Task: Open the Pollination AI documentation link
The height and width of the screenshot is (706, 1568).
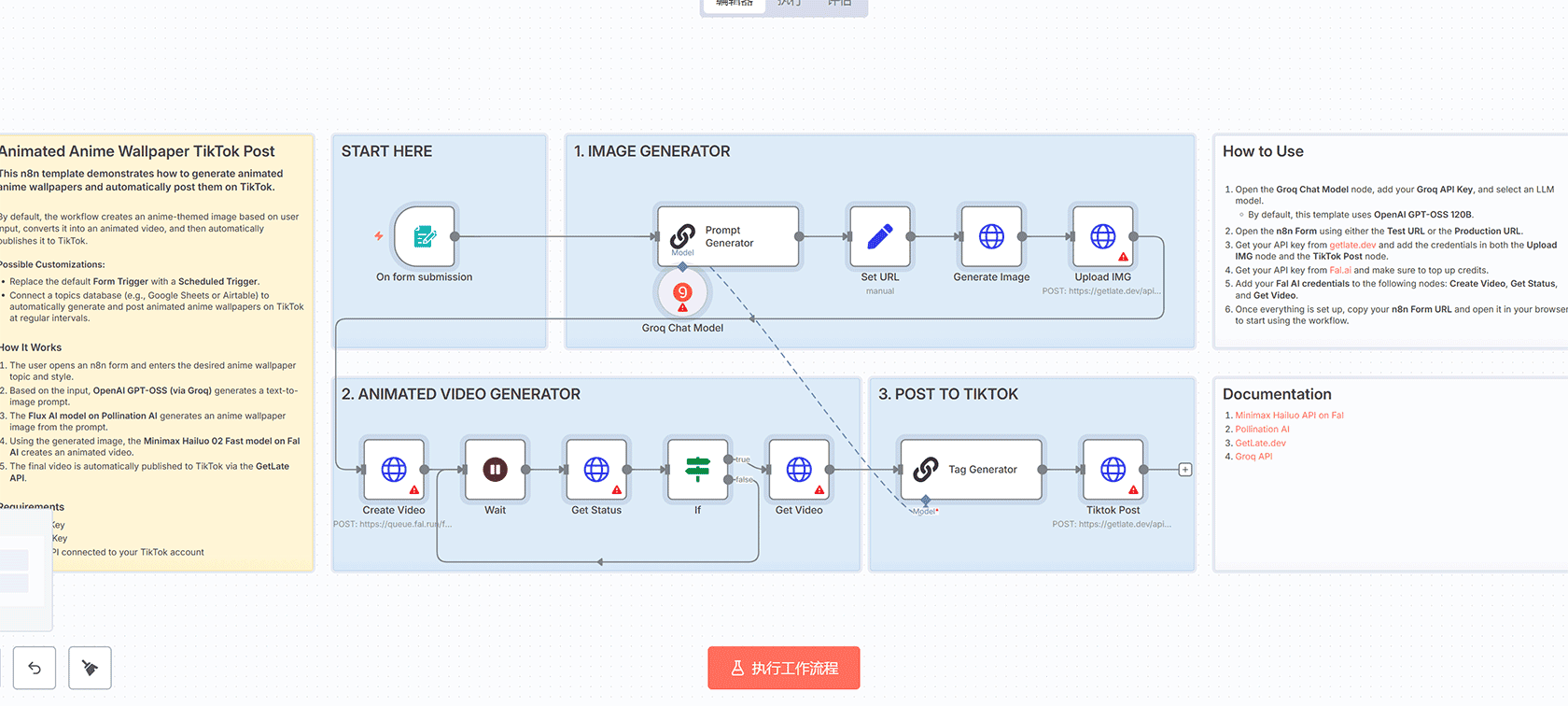Action: (x=1262, y=430)
